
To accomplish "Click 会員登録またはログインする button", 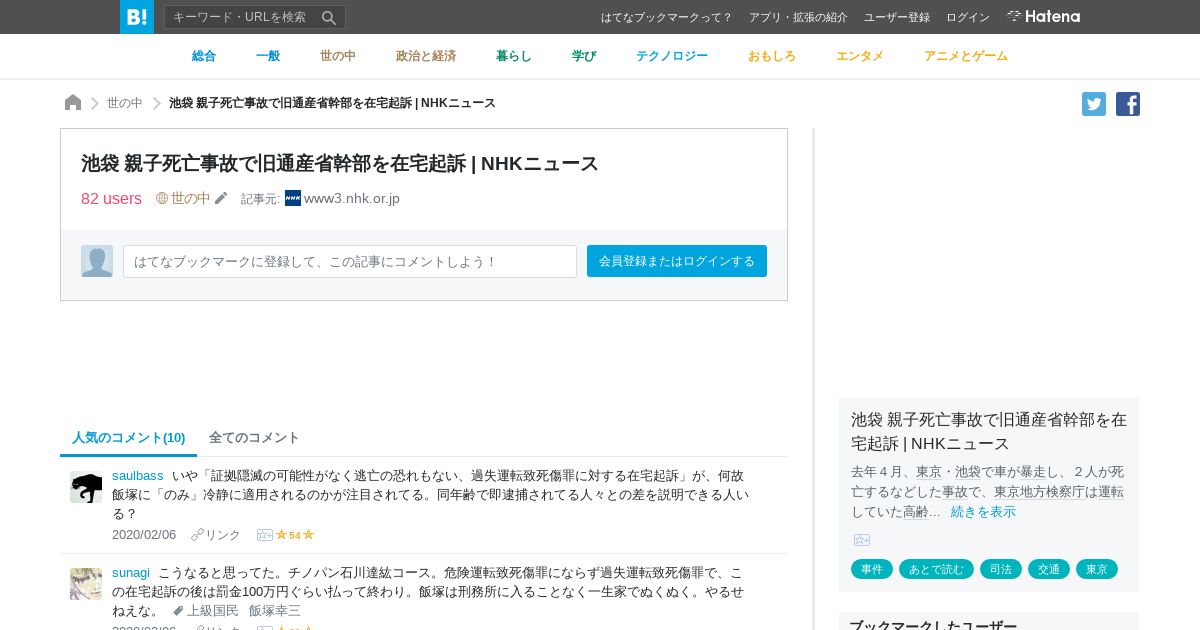I will 677,261.
